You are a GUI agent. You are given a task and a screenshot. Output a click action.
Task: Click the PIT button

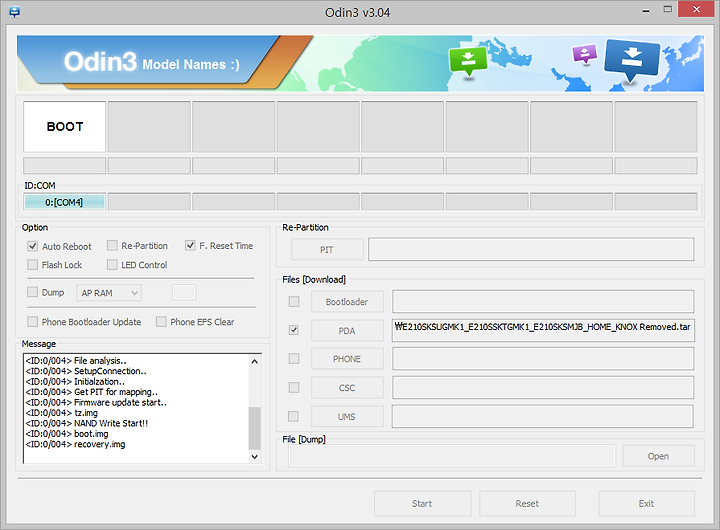[327, 249]
